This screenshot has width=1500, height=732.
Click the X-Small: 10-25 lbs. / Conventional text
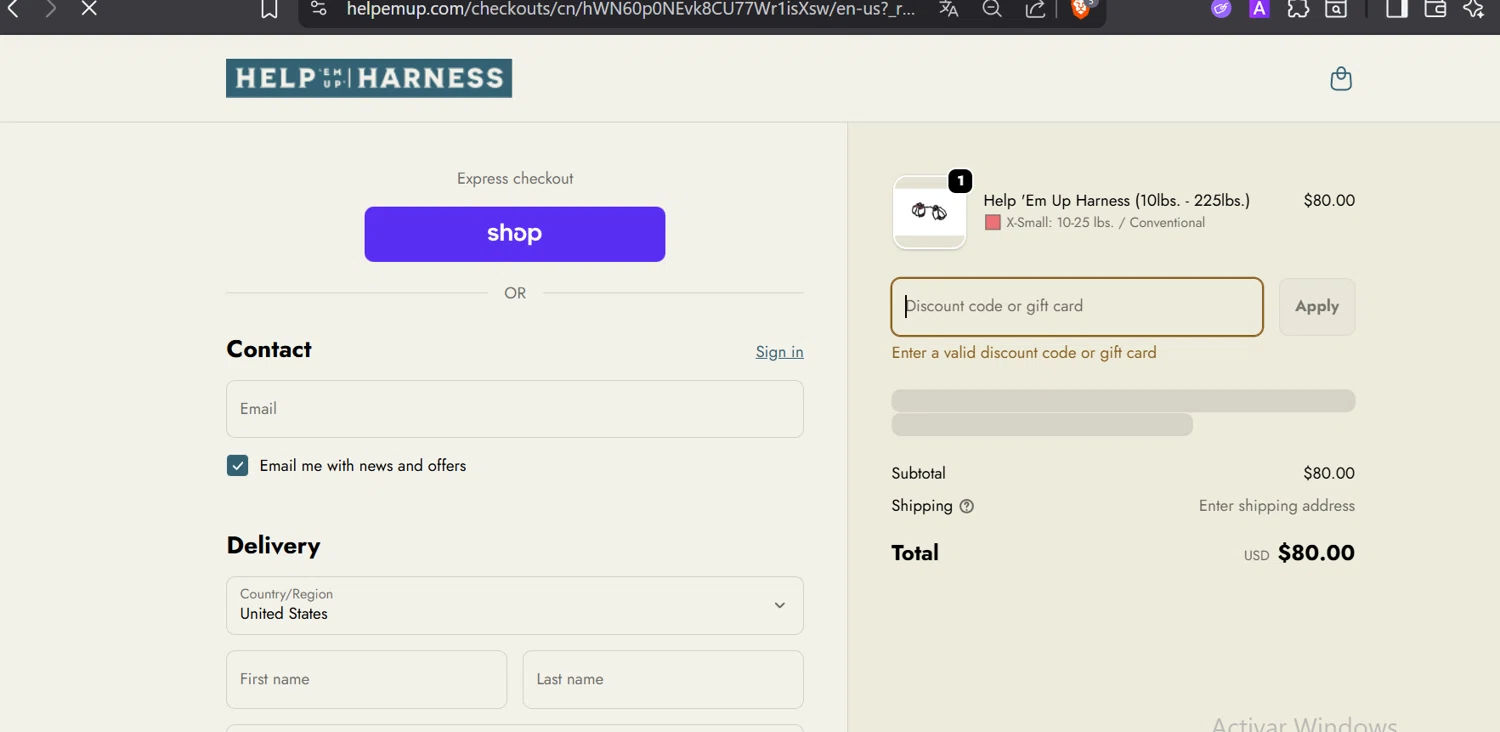[x=1105, y=223]
